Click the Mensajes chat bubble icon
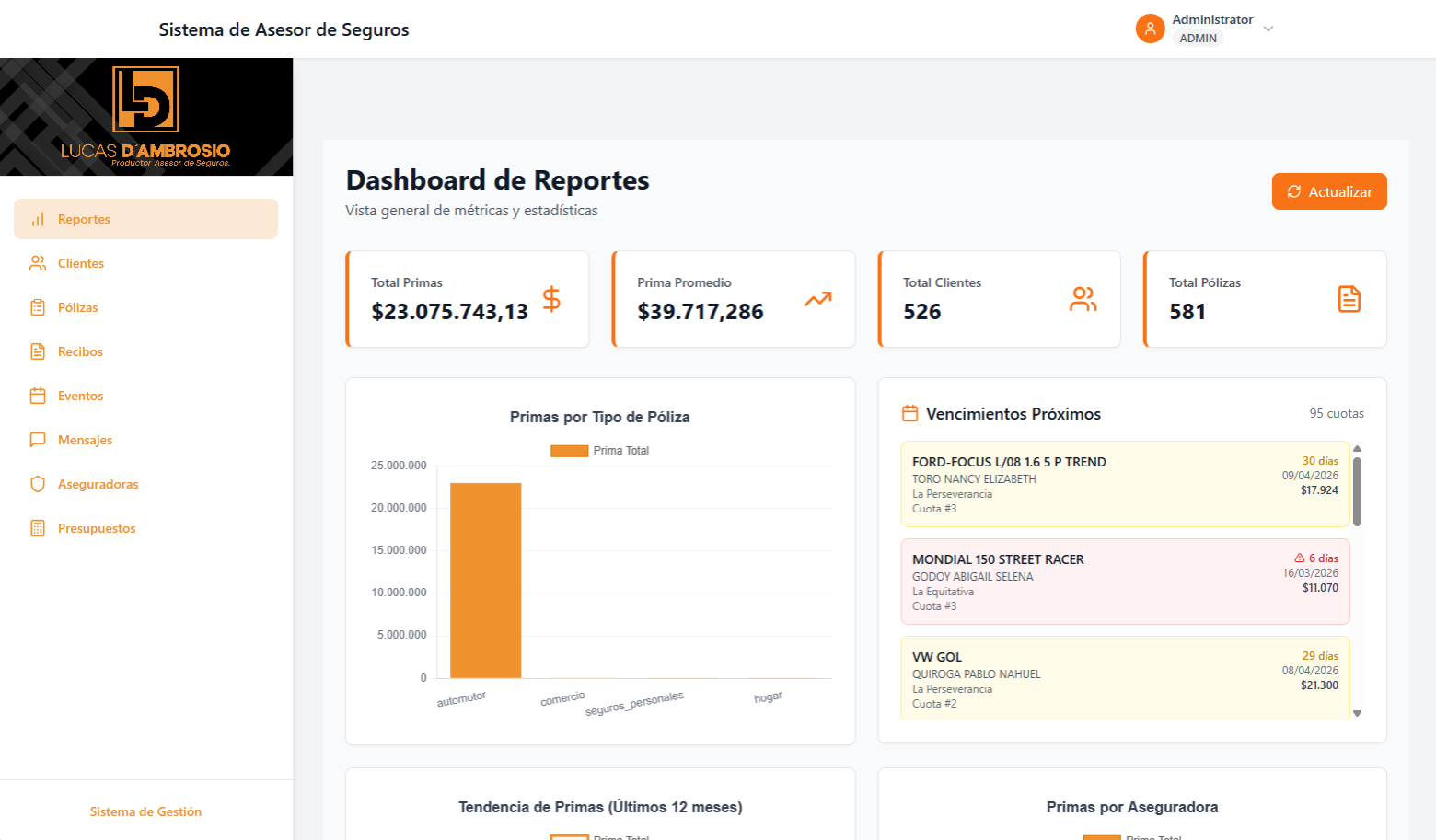 point(38,440)
